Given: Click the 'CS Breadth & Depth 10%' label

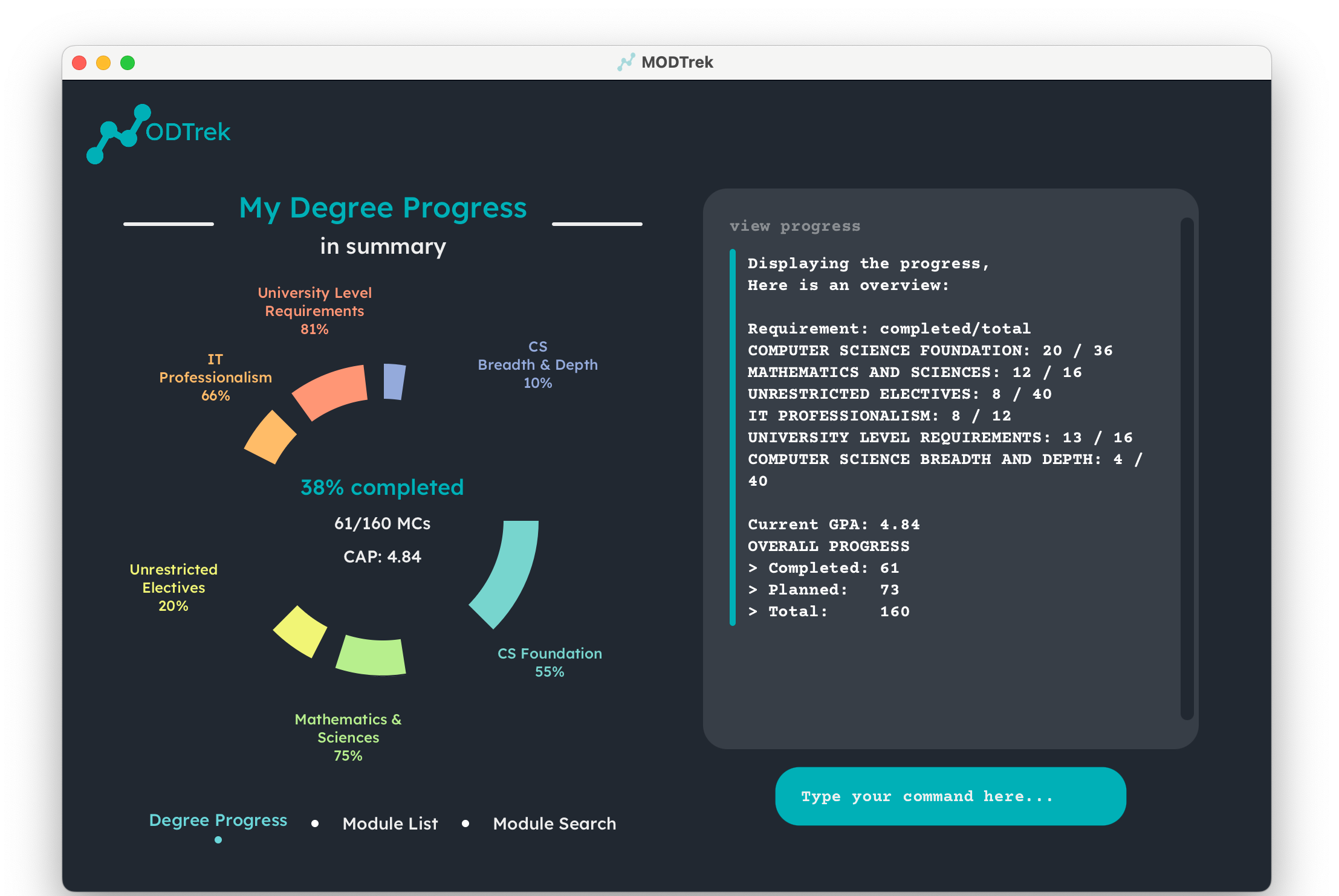Looking at the screenshot, I should (537, 364).
